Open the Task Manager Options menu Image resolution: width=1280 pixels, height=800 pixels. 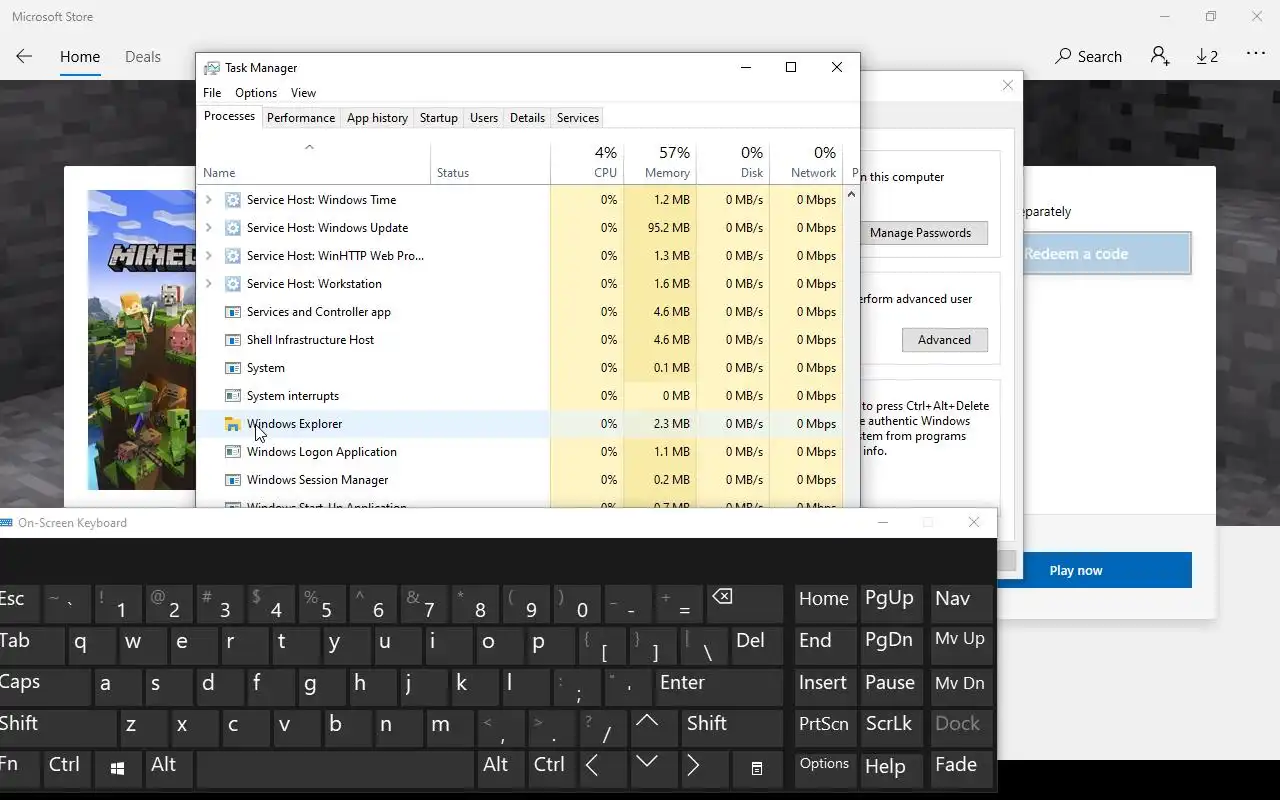click(256, 93)
